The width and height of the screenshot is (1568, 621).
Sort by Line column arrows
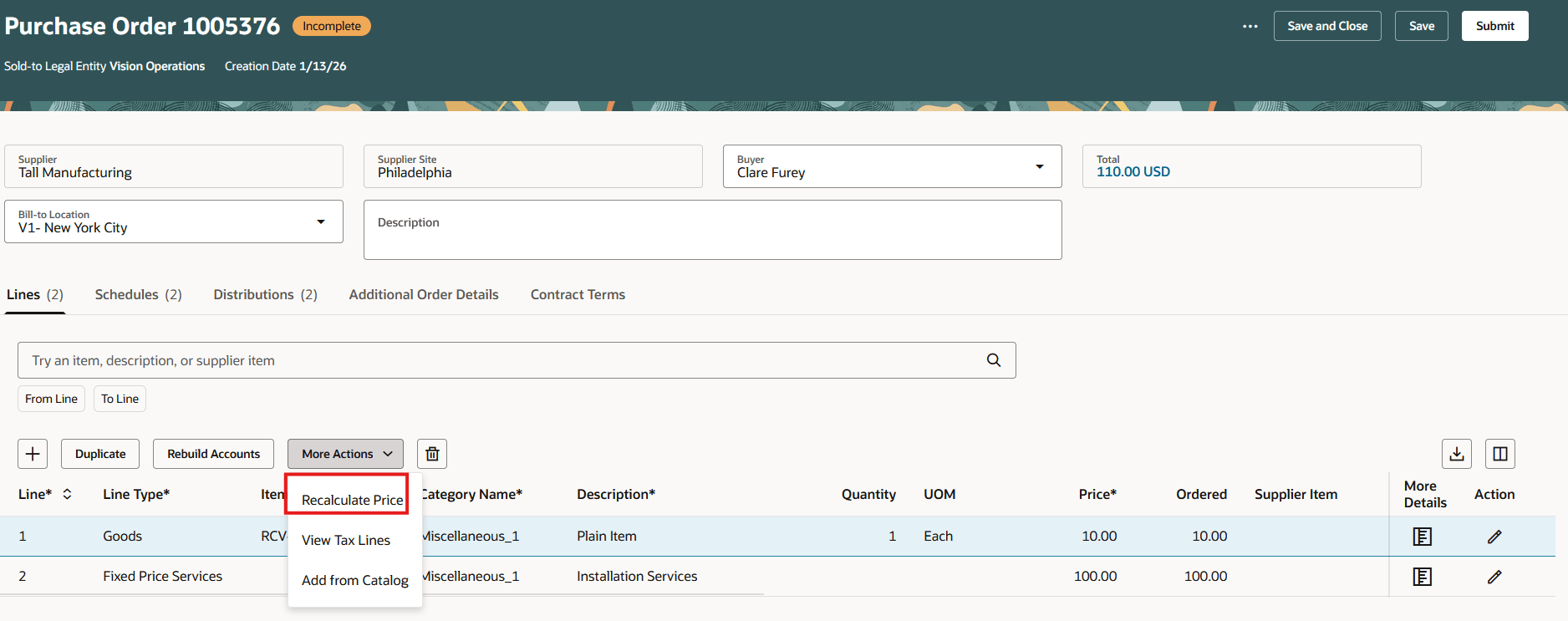click(x=67, y=494)
